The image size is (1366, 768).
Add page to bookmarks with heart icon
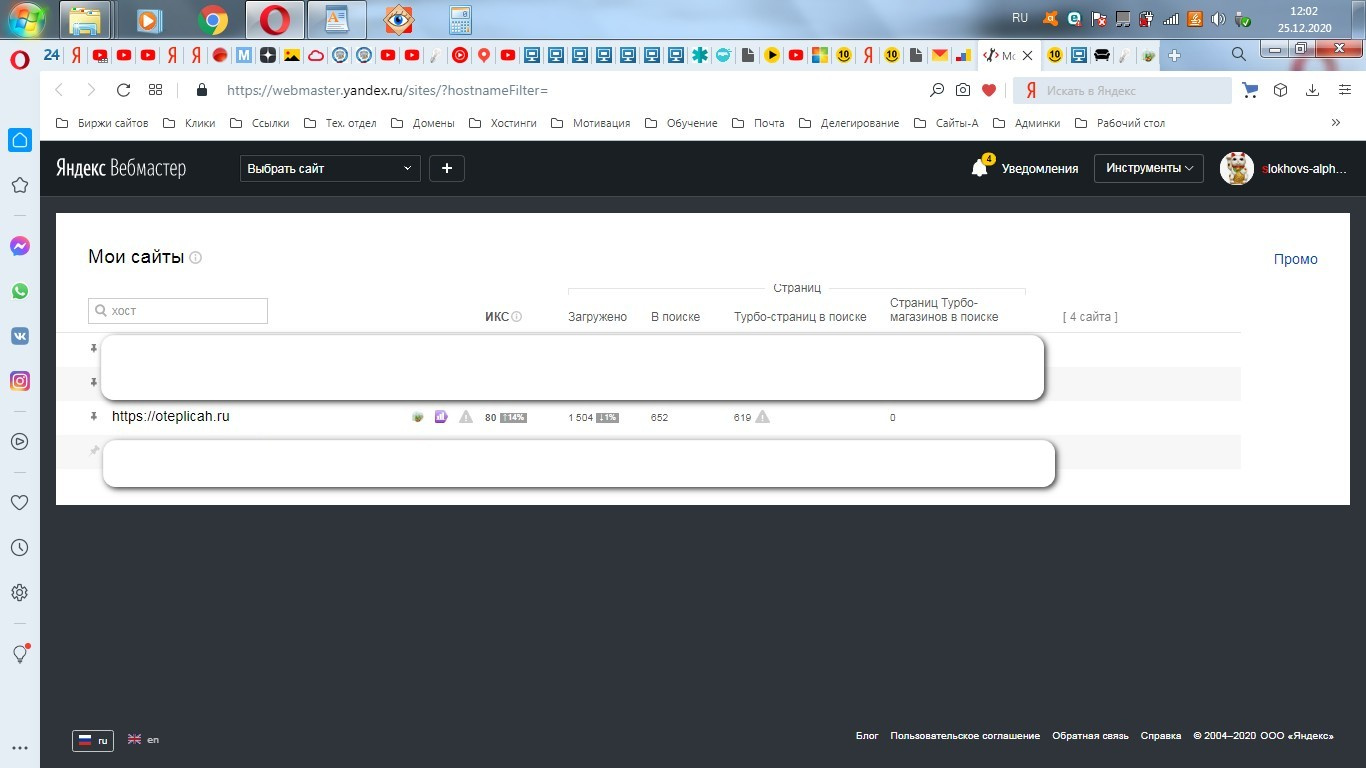click(x=989, y=90)
